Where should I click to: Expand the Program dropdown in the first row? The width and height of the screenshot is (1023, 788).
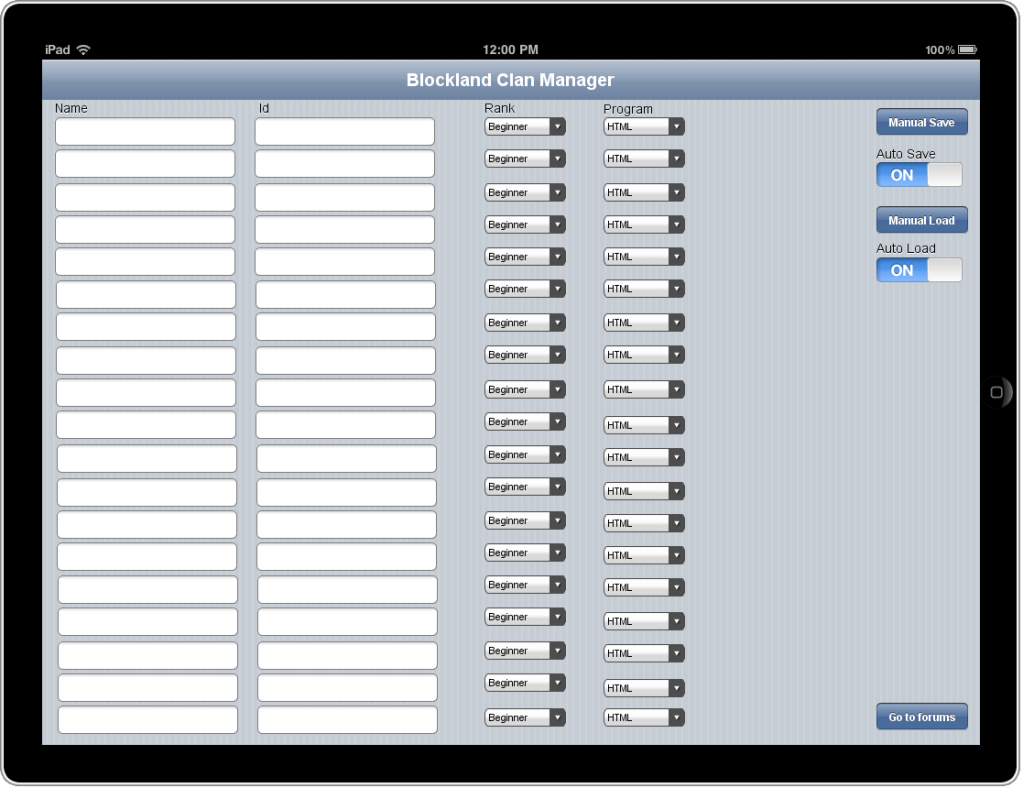(x=644, y=127)
